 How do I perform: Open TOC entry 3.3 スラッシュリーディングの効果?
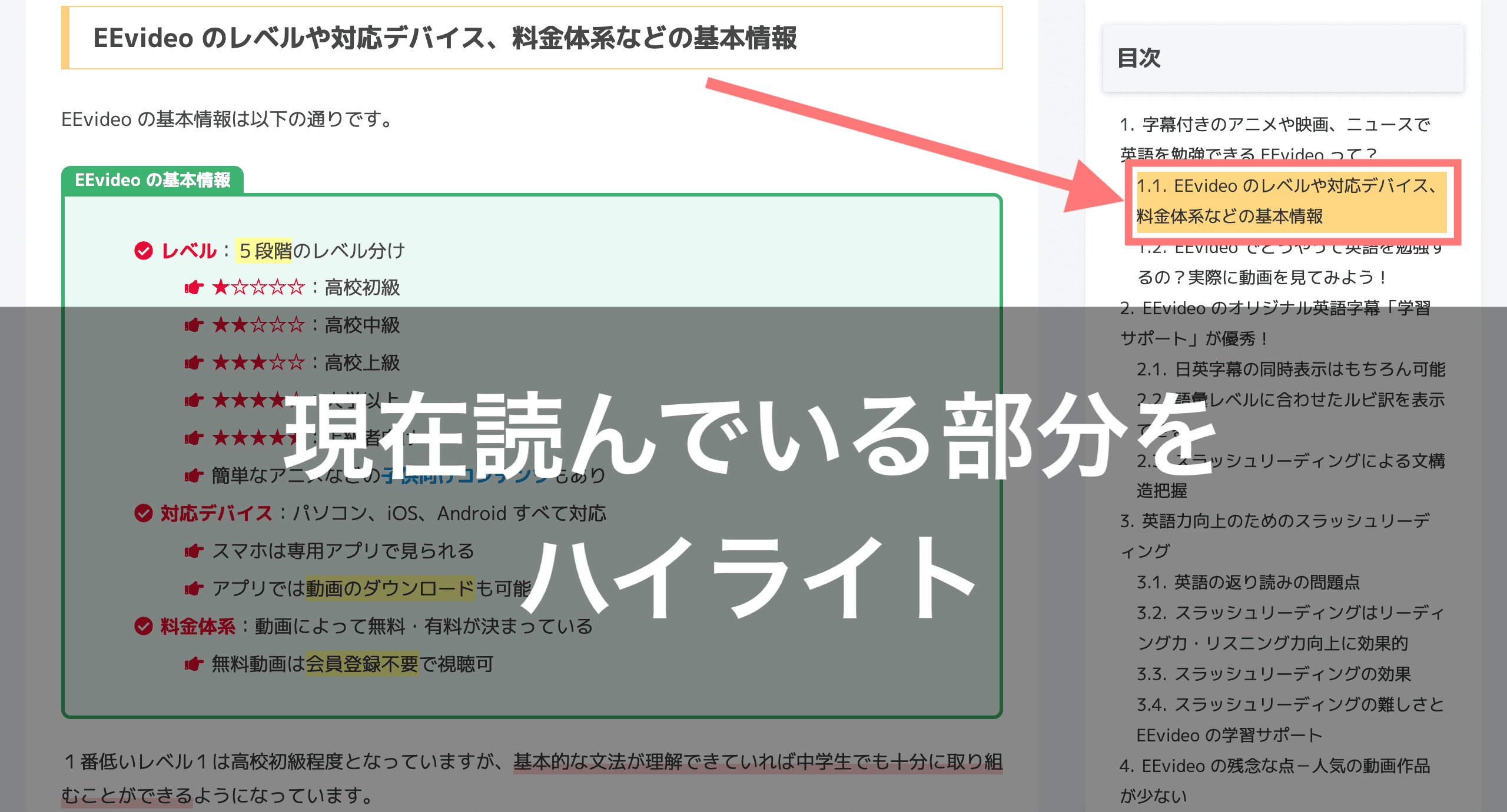click(x=1274, y=674)
